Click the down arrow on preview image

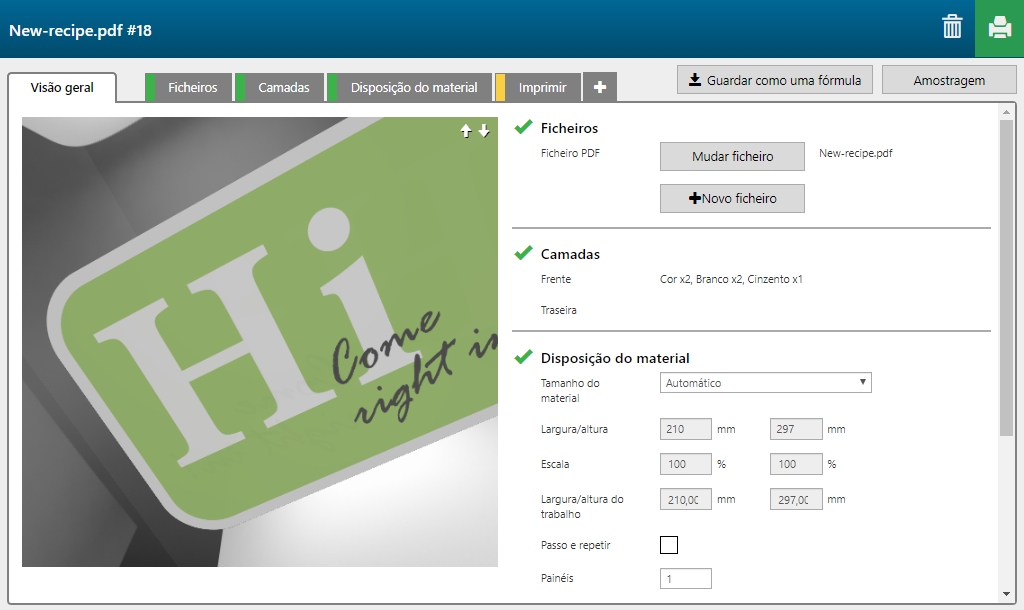484,131
